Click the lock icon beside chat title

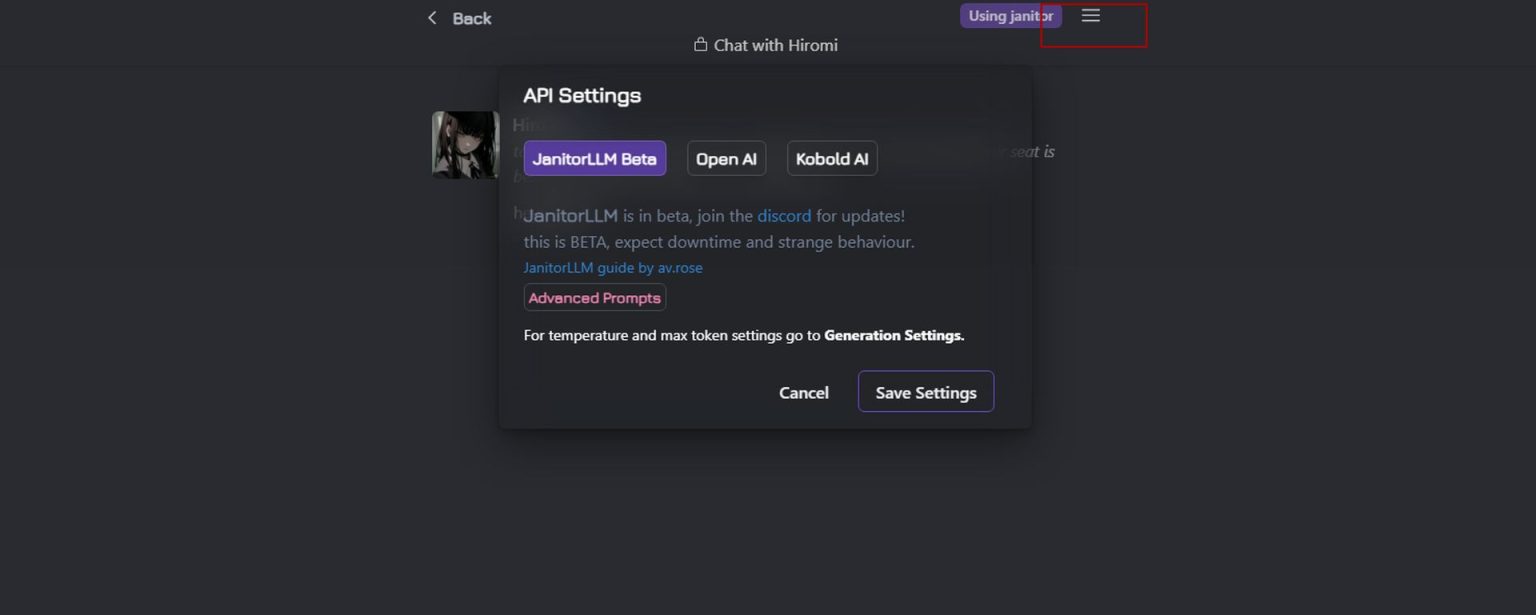coord(700,45)
